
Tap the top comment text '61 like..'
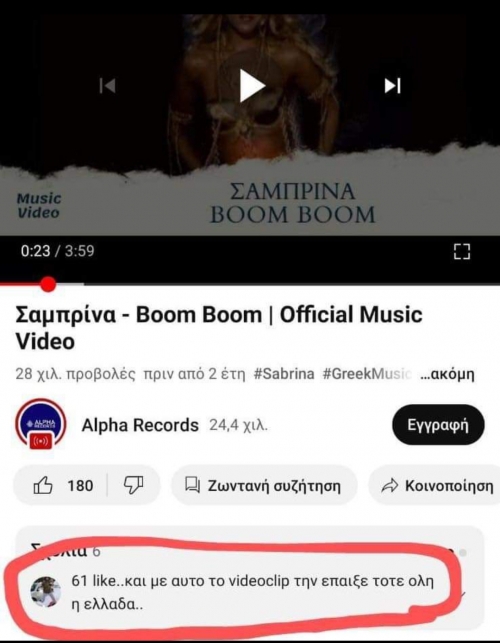click(x=253, y=593)
